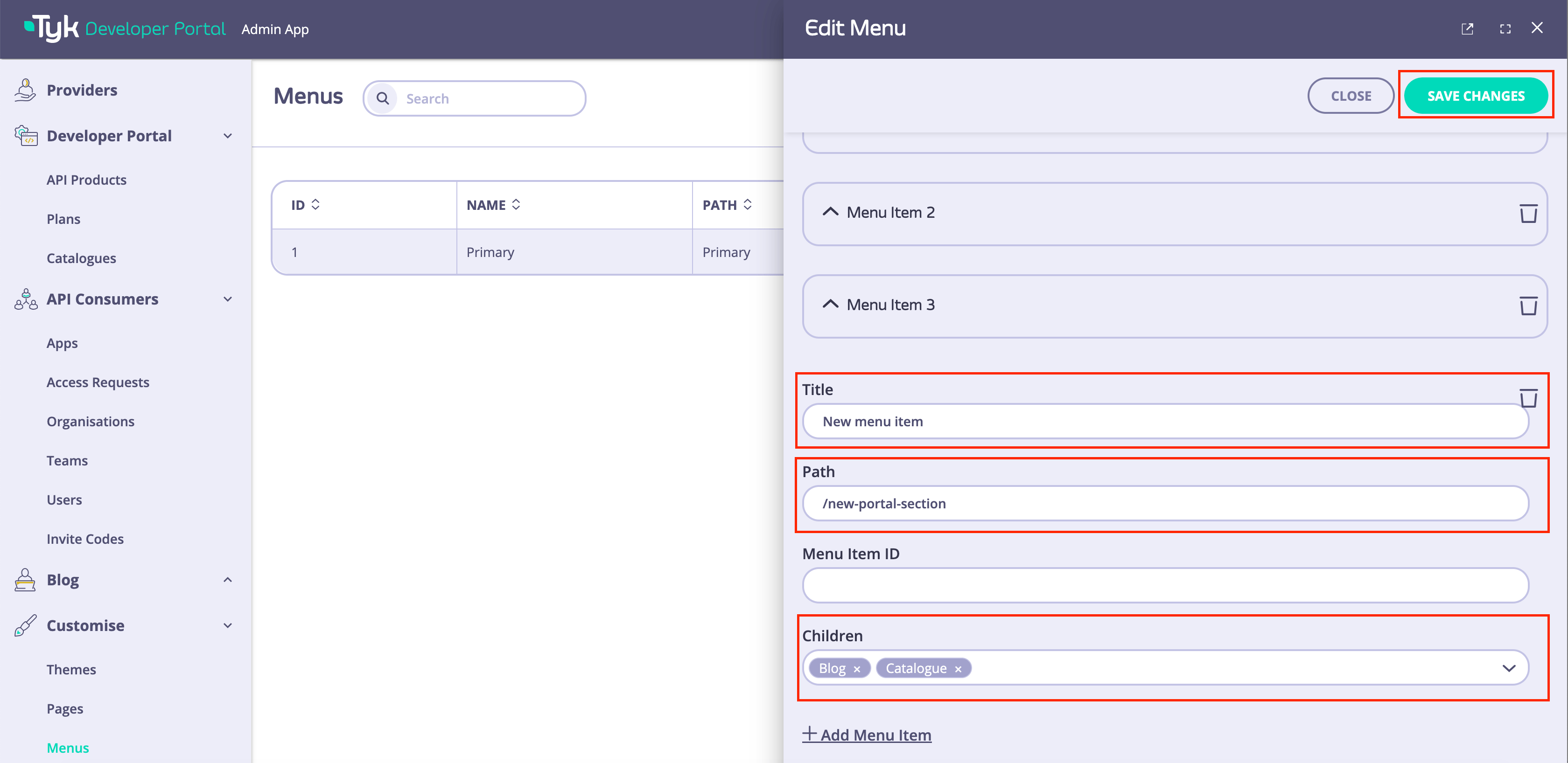Viewport: 1568px width, 763px height.
Task: Click the Developer Portal sidebar icon
Action: coord(26,136)
